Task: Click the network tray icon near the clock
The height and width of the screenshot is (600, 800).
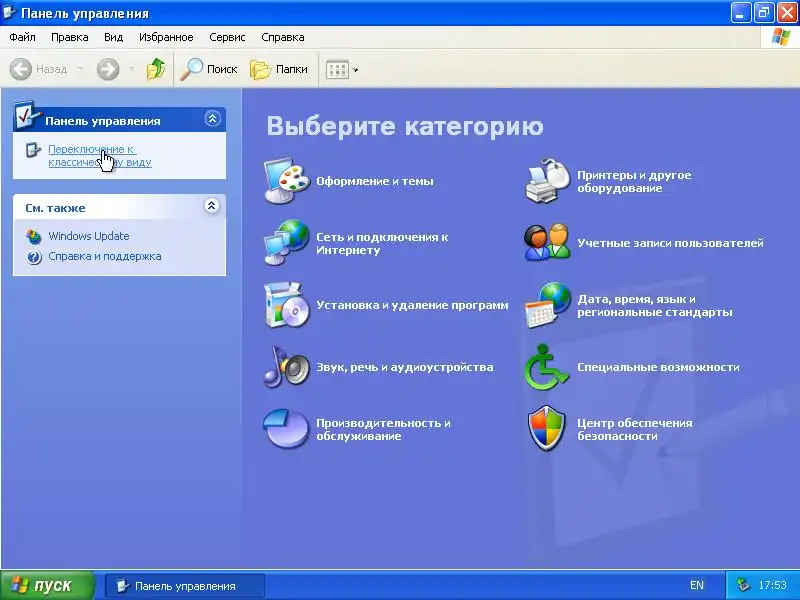Action: [743, 585]
